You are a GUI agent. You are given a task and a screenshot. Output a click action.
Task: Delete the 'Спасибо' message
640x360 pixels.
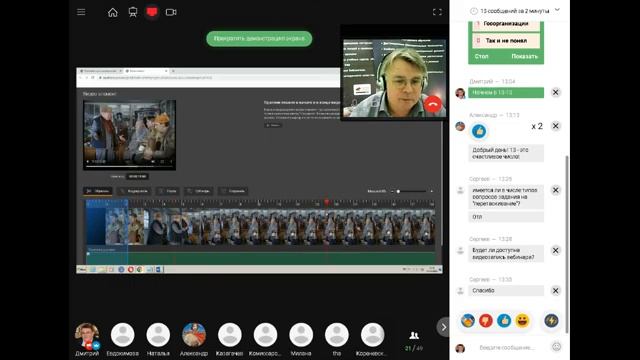556,291
